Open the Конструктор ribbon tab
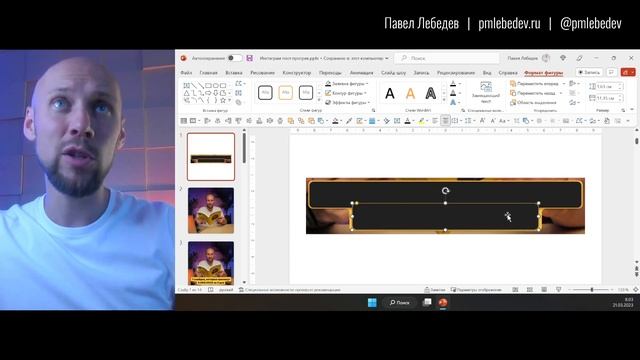The image size is (640, 360). tap(297, 73)
